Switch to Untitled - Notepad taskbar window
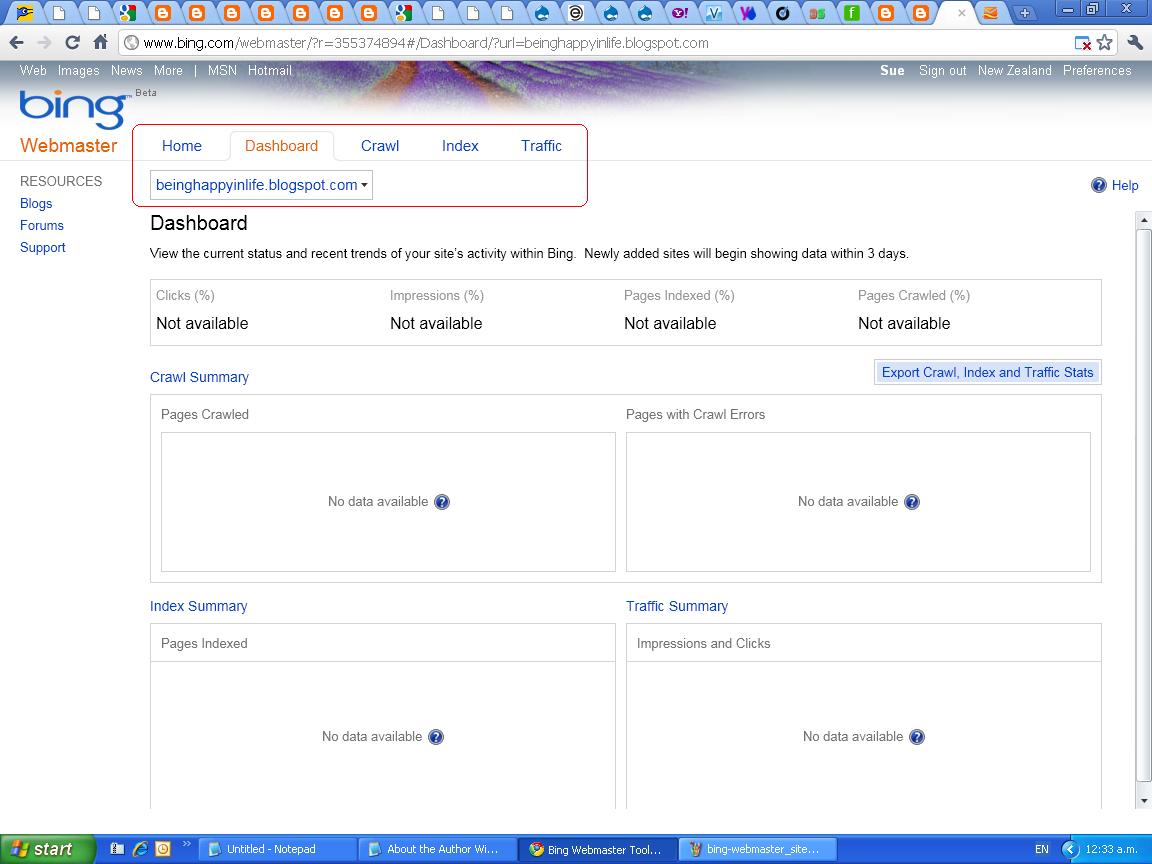The height and width of the screenshot is (864, 1152). click(277, 849)
